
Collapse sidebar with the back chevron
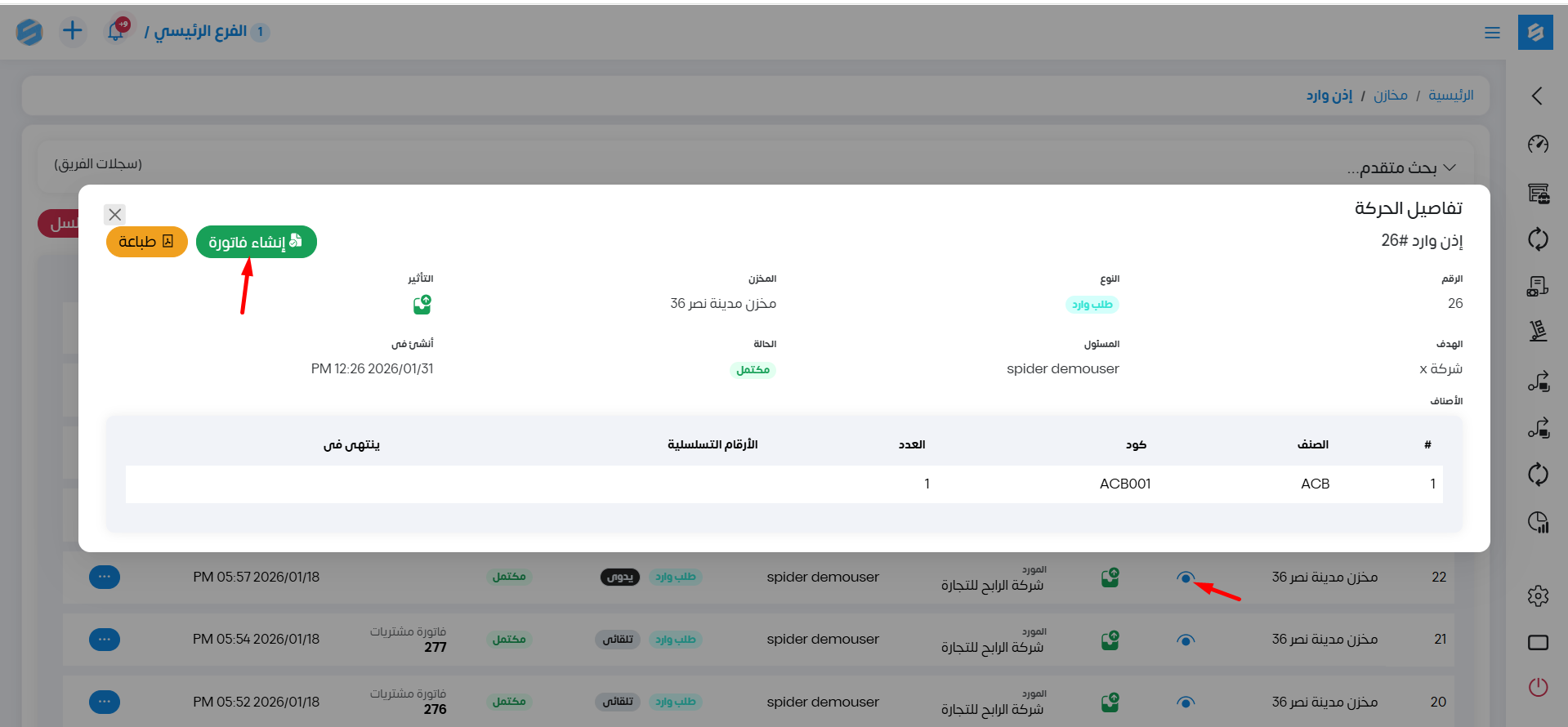tap(1537, 96)
